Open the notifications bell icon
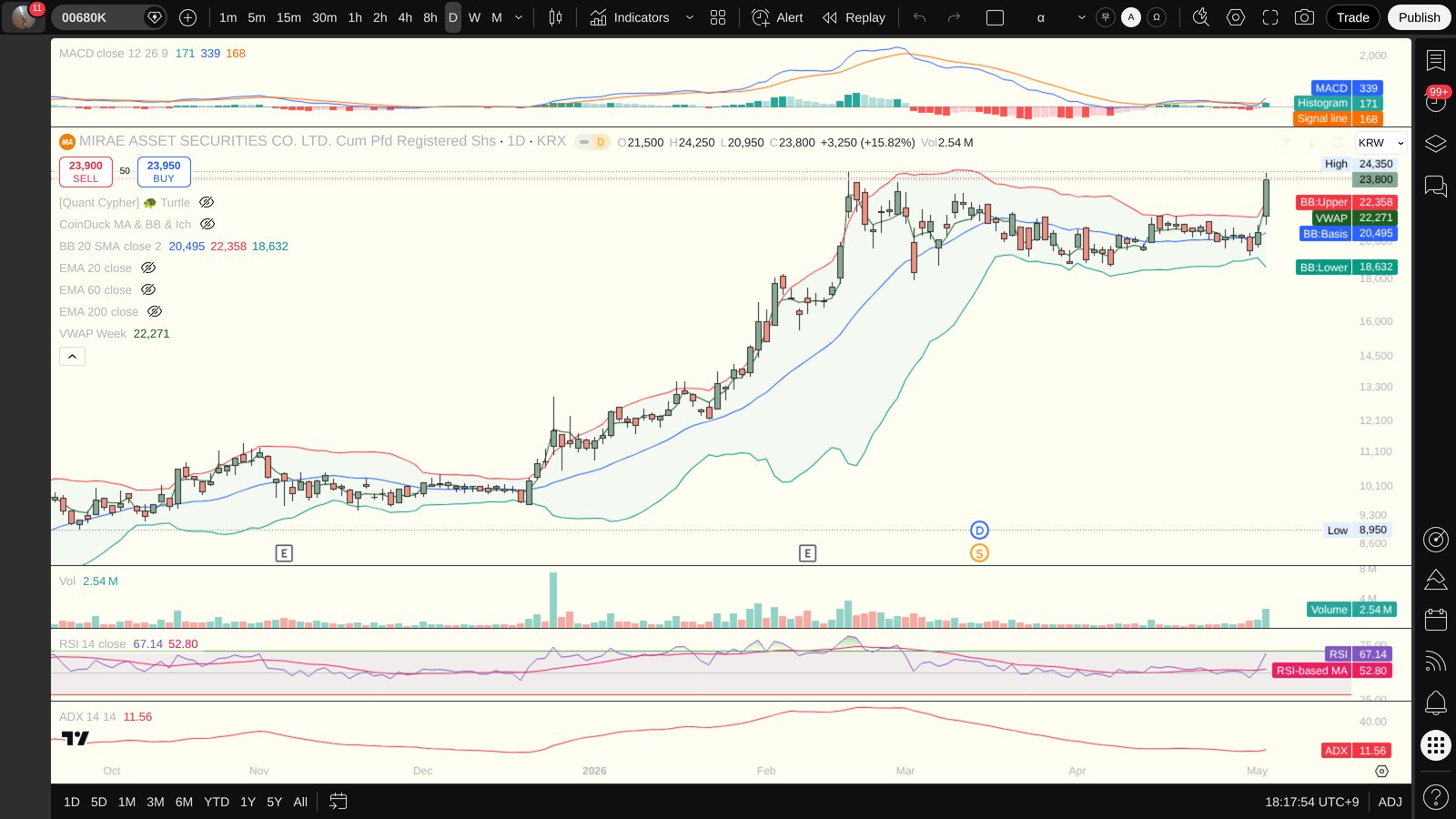This screenshot has height=819, width=1456. (1435, 703)
